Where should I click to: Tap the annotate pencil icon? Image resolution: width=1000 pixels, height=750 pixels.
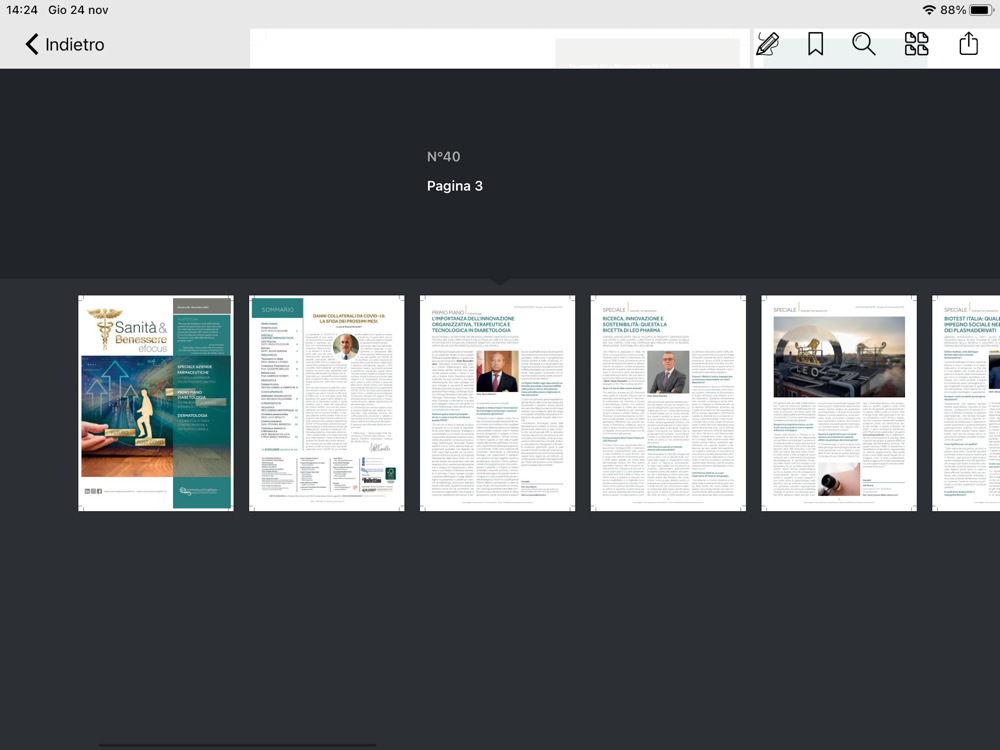768,44
